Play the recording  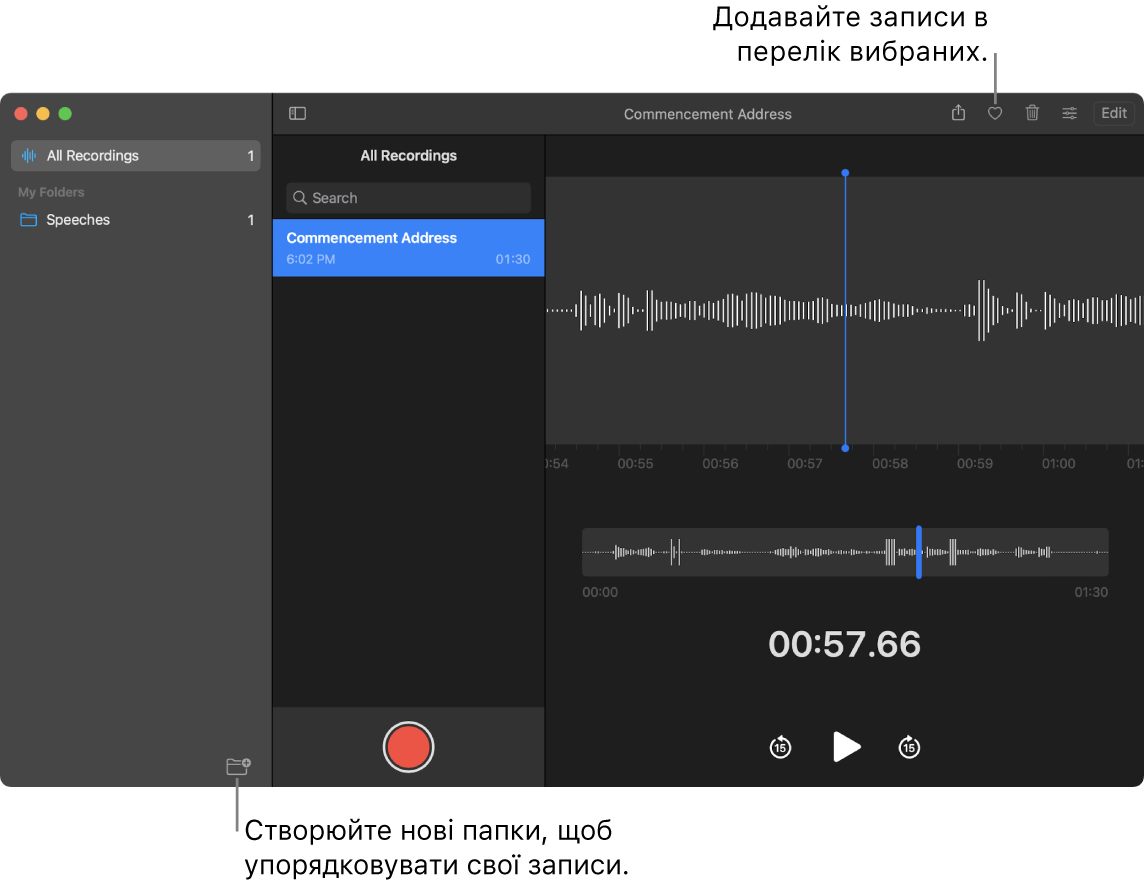point(846,746)
